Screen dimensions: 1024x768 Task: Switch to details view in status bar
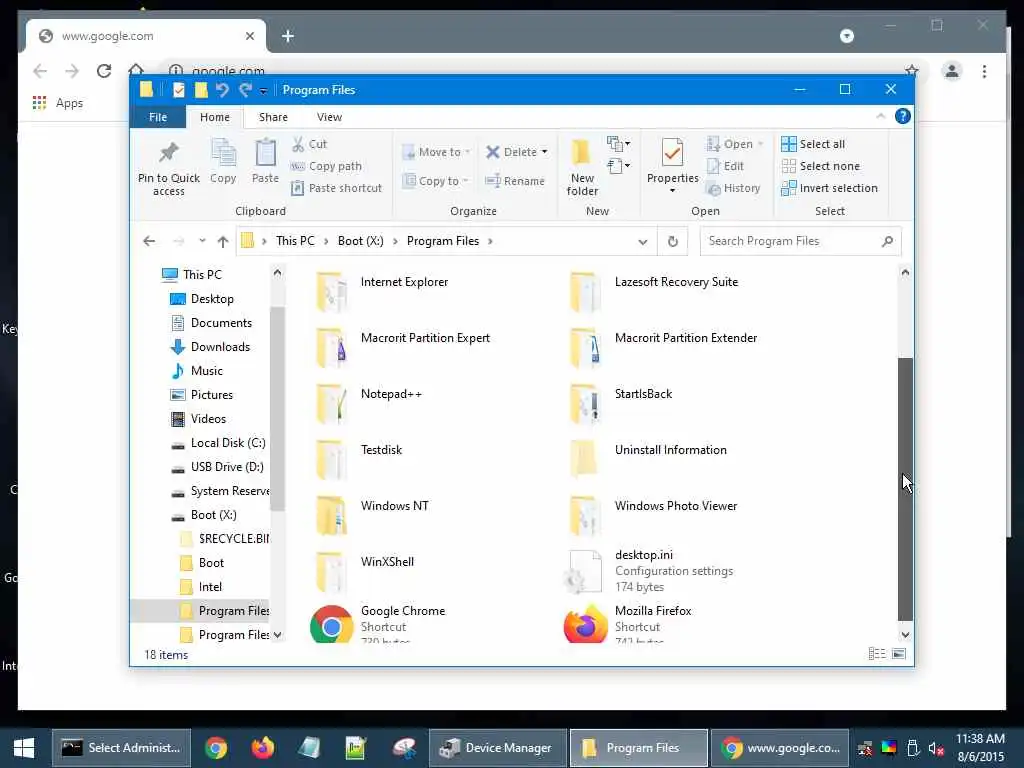(x=877, y=654)
